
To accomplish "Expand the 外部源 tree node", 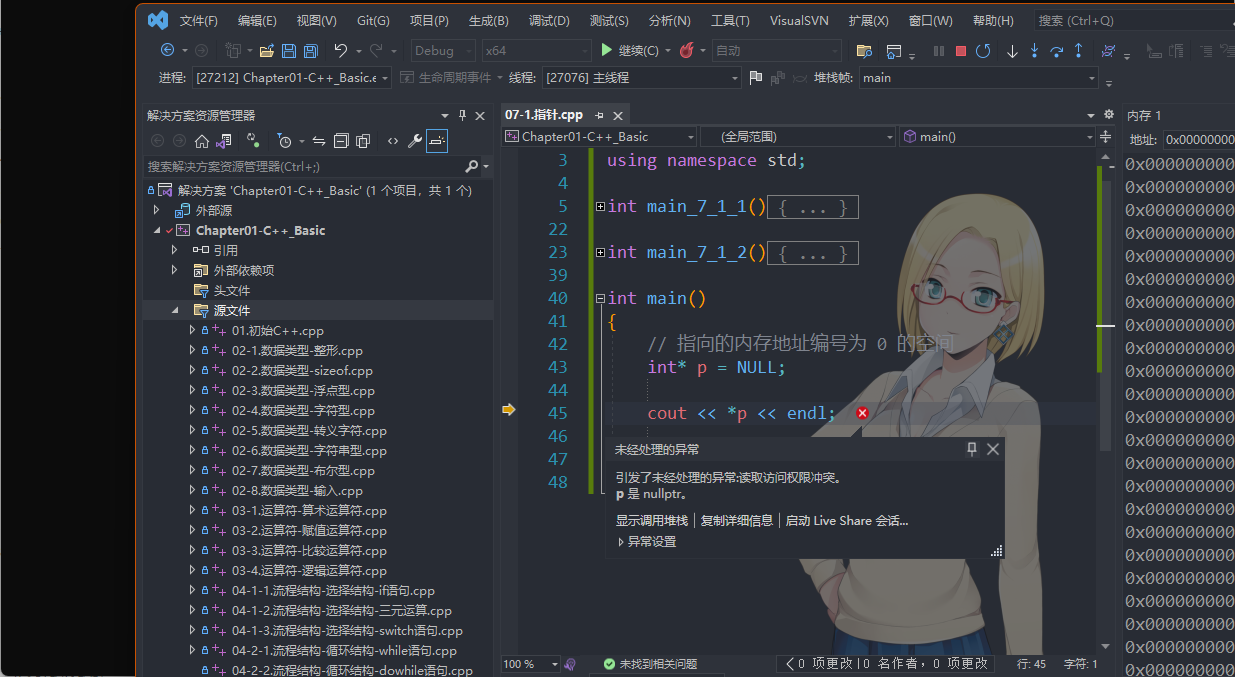I will point(156,210).
